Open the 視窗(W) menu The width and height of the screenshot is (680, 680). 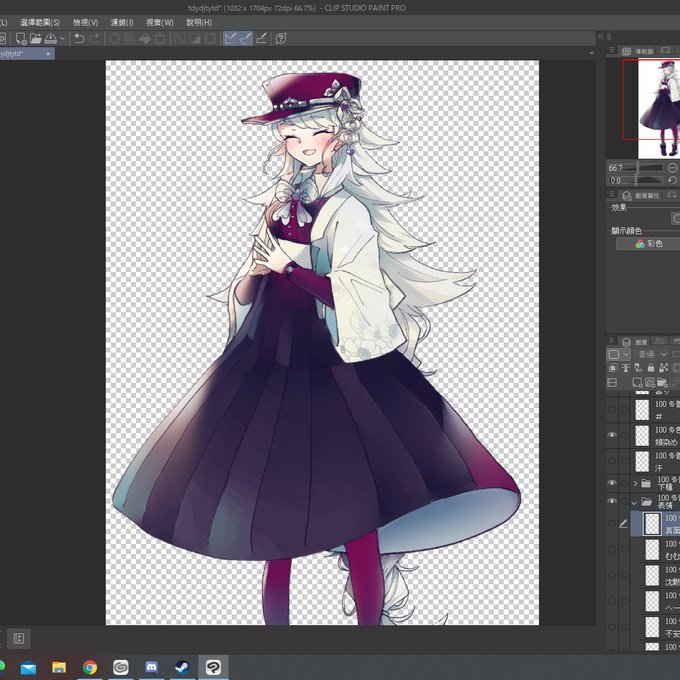click(160, 23)
